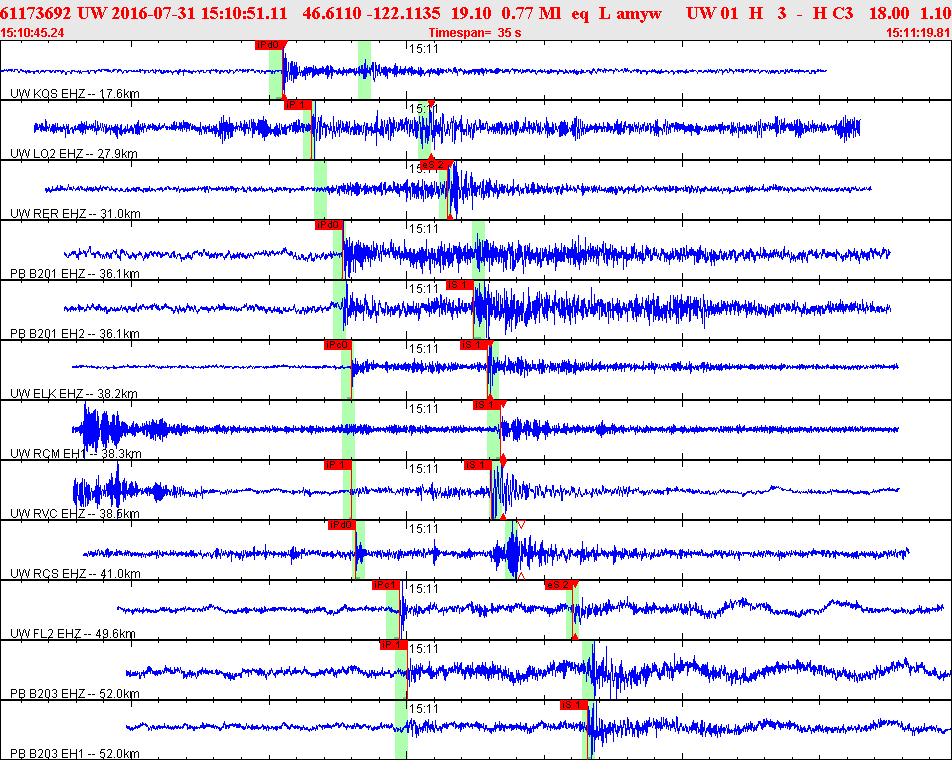Click event ID 61173692 in header
Screen dimensions: 952x760
point(36,13)
